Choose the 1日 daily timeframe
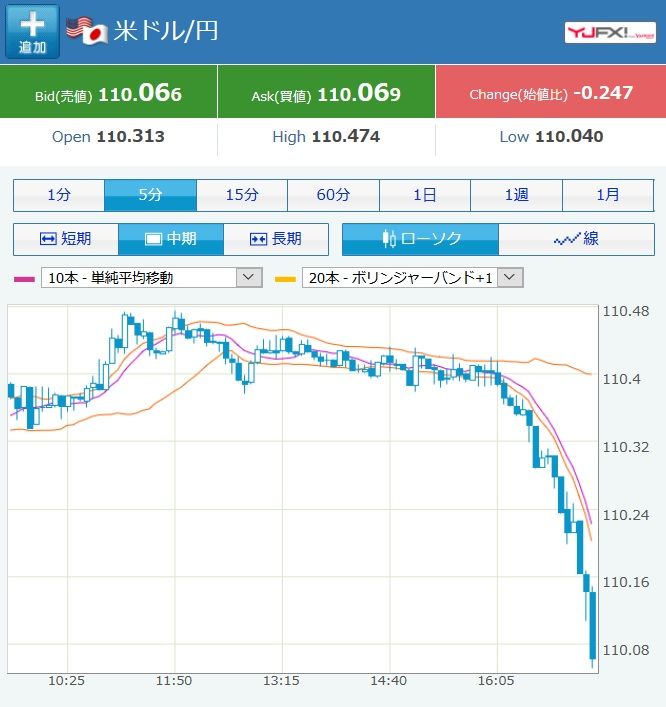The image size is (666, 707). 425,195
